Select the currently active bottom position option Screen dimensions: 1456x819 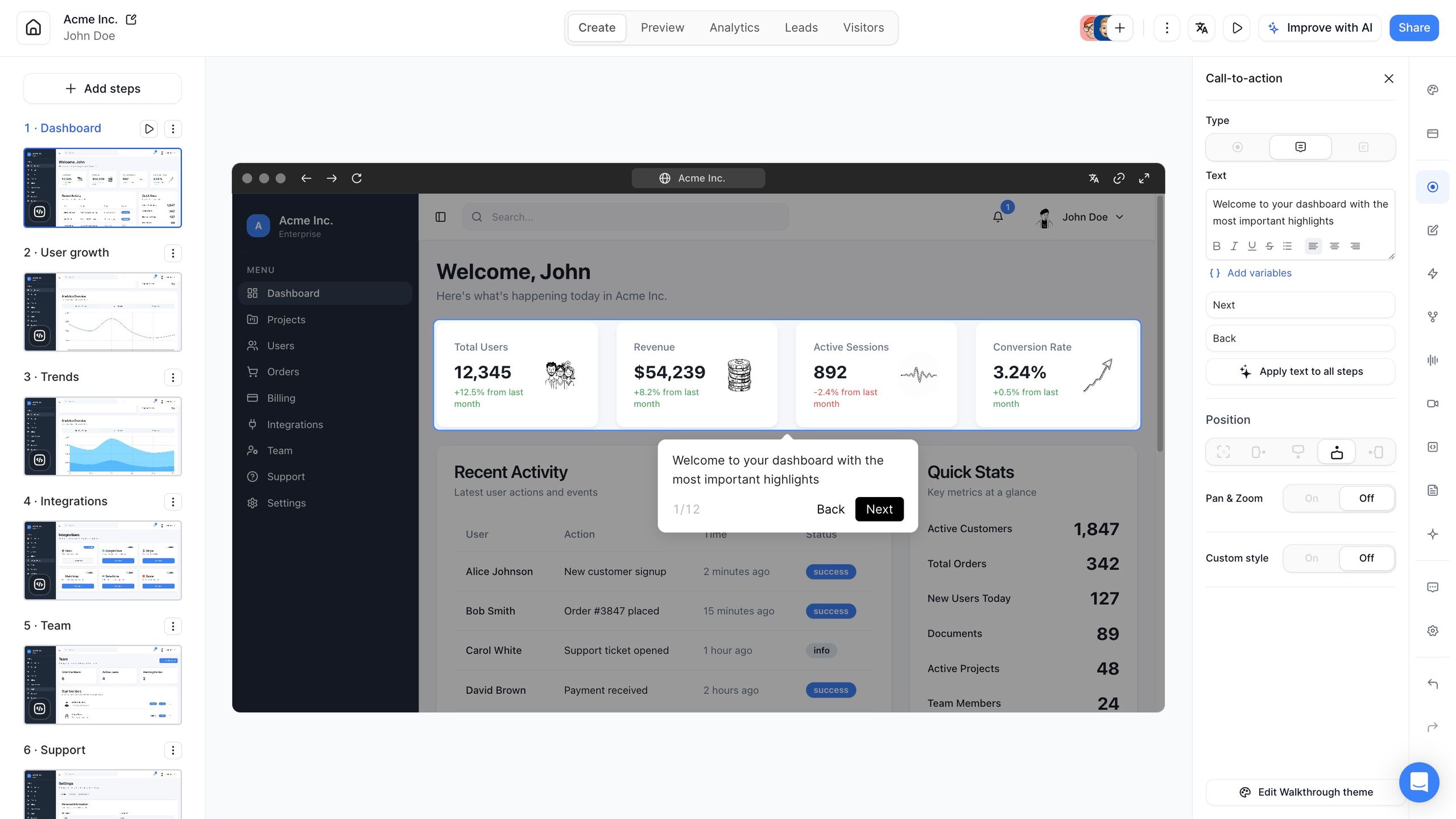point(1337,453)
